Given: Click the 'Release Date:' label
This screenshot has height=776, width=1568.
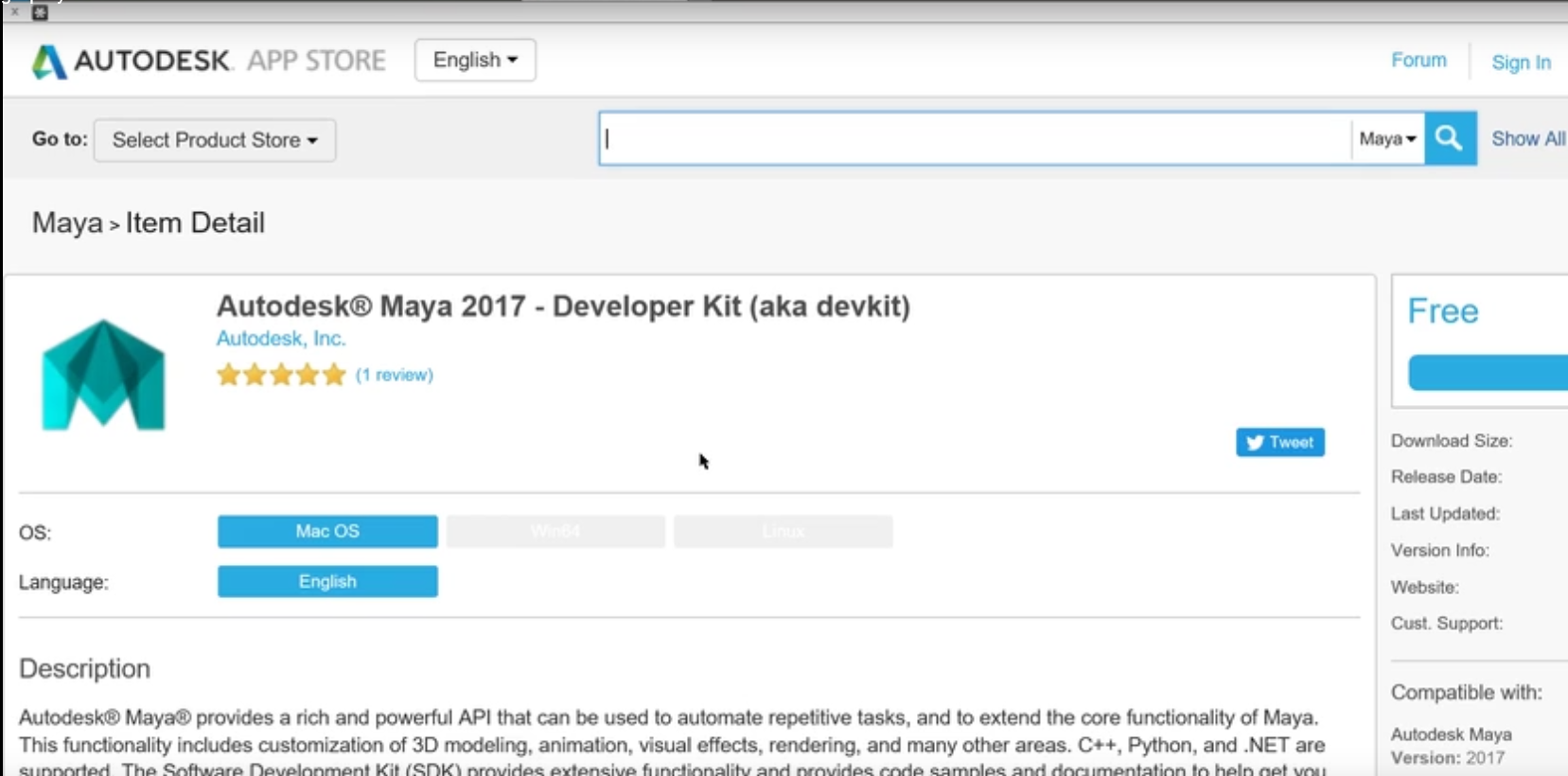Looking at the screenshot, I should pos(1446,477).
